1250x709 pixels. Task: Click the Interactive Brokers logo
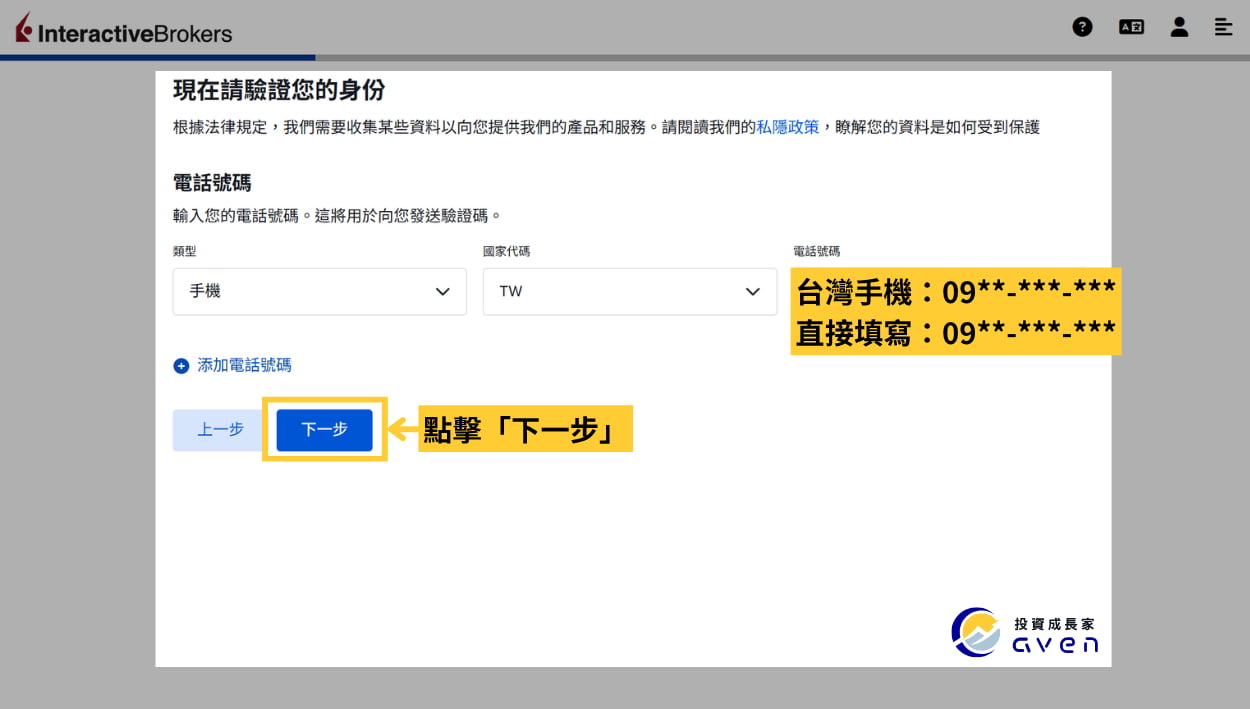coord(123,29)
